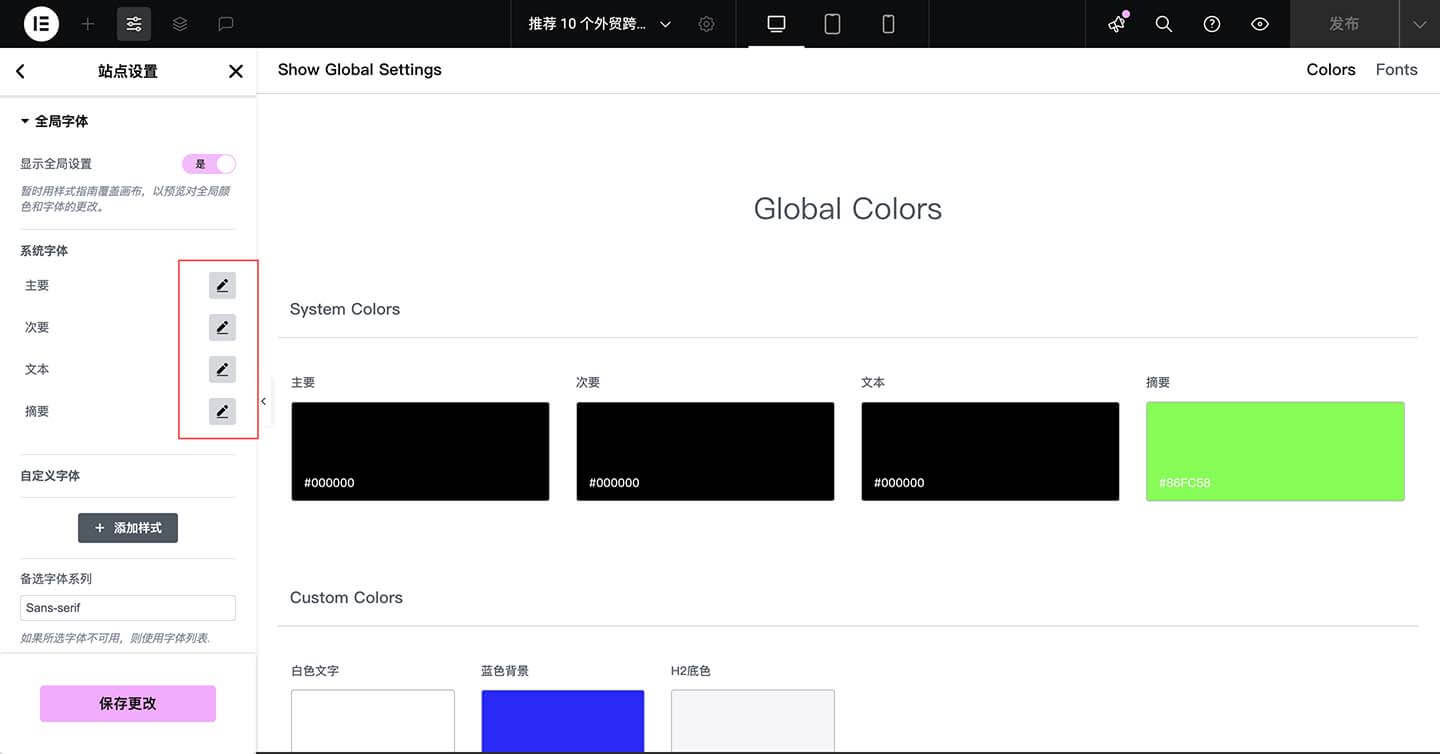
Task: Switch to the Colors tab
Action: tap(1331, 70)
